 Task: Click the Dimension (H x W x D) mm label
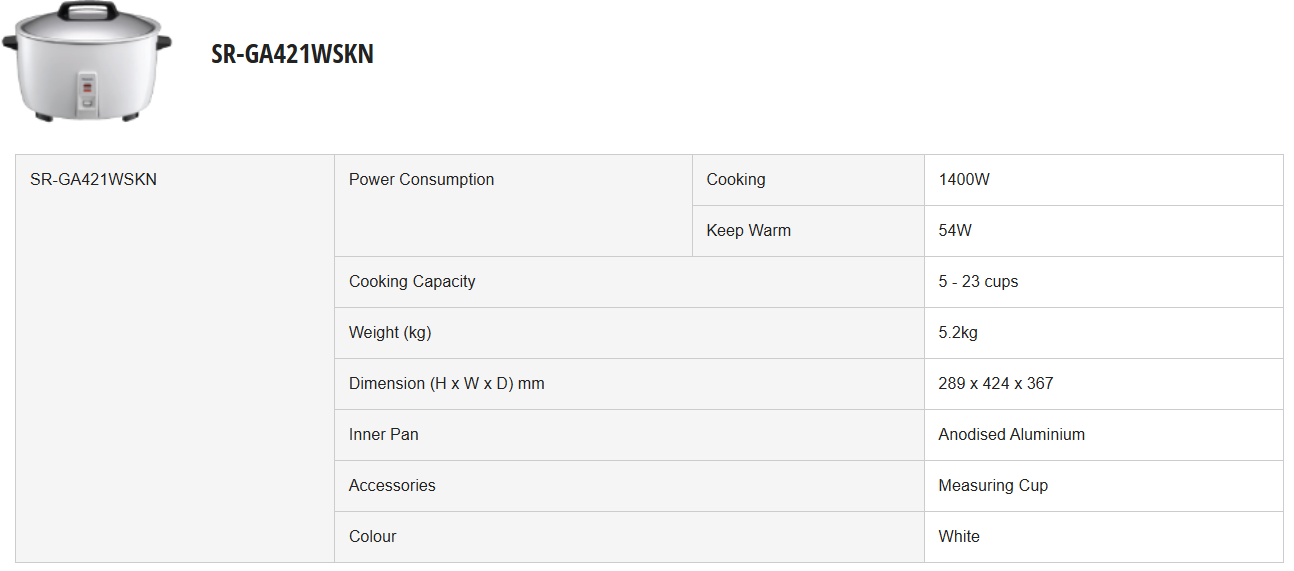(446, 384)
